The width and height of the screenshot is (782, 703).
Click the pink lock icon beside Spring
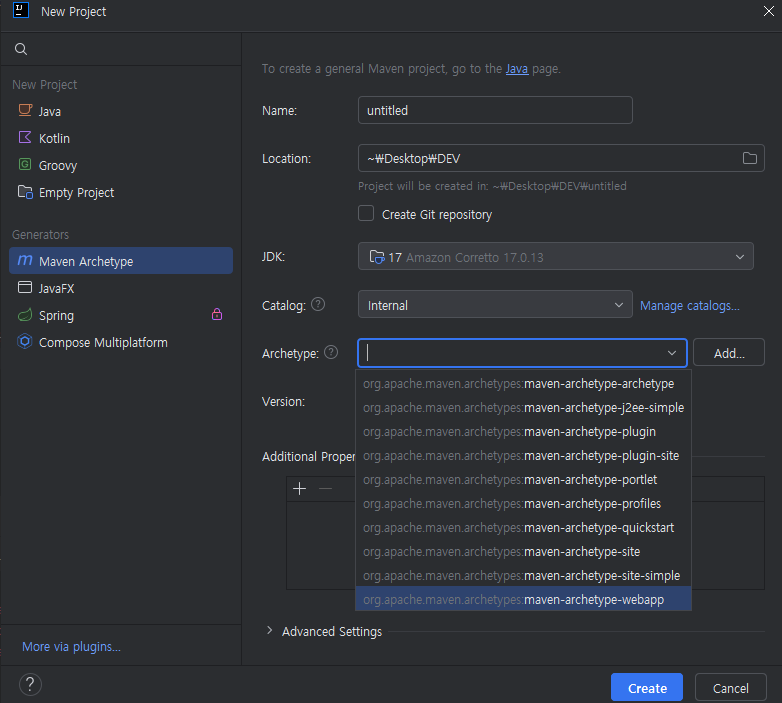coord(216,314)
